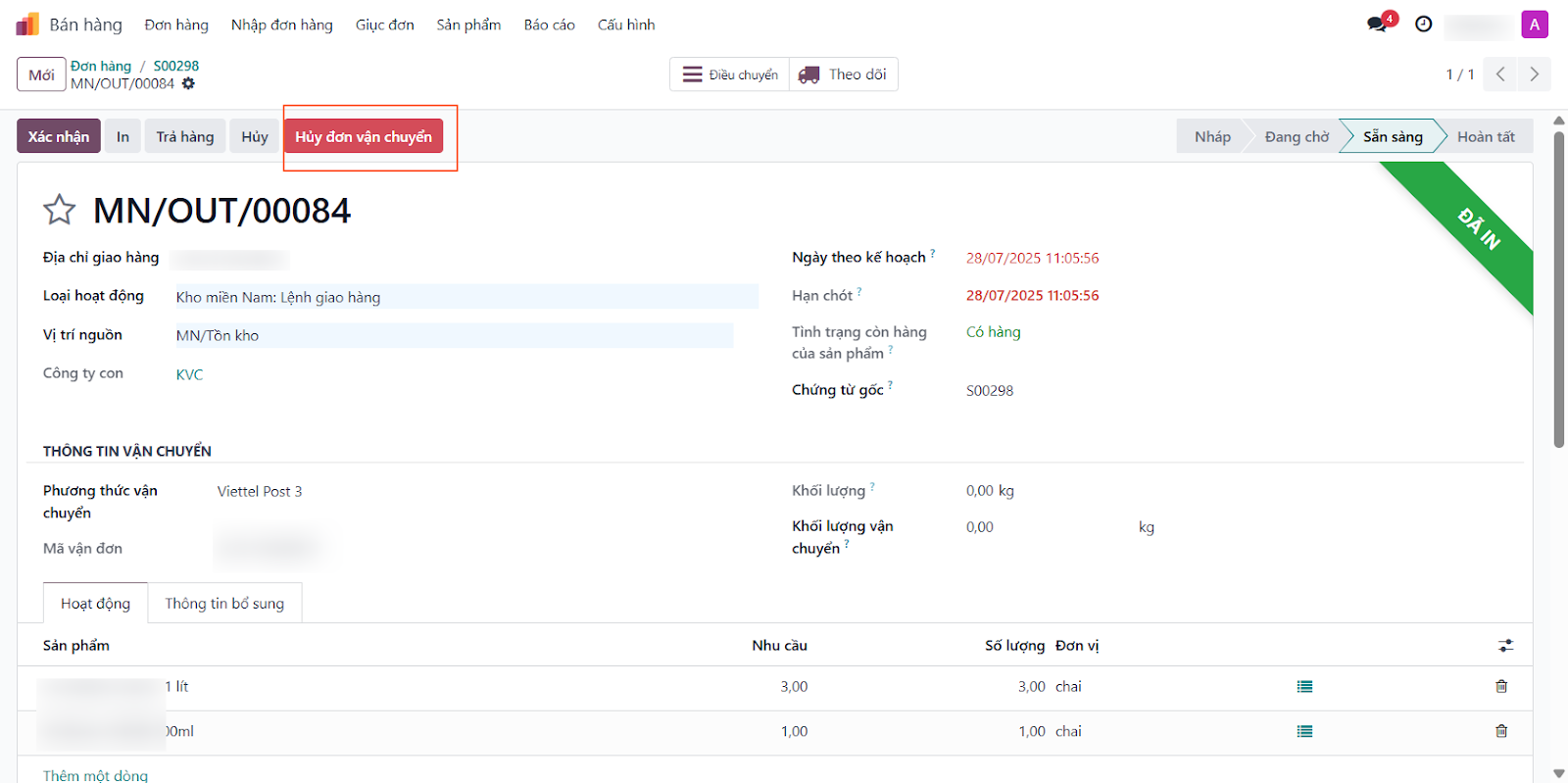
Task: Open column options toggle in product table
Action: pos(1505,646)
